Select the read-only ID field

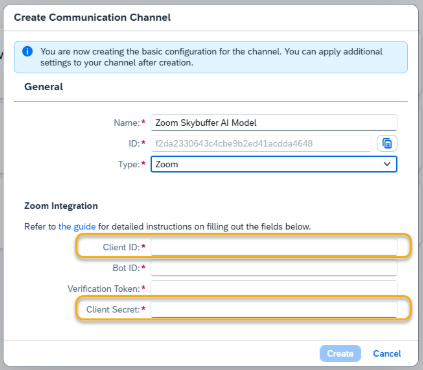coord(261,144)
